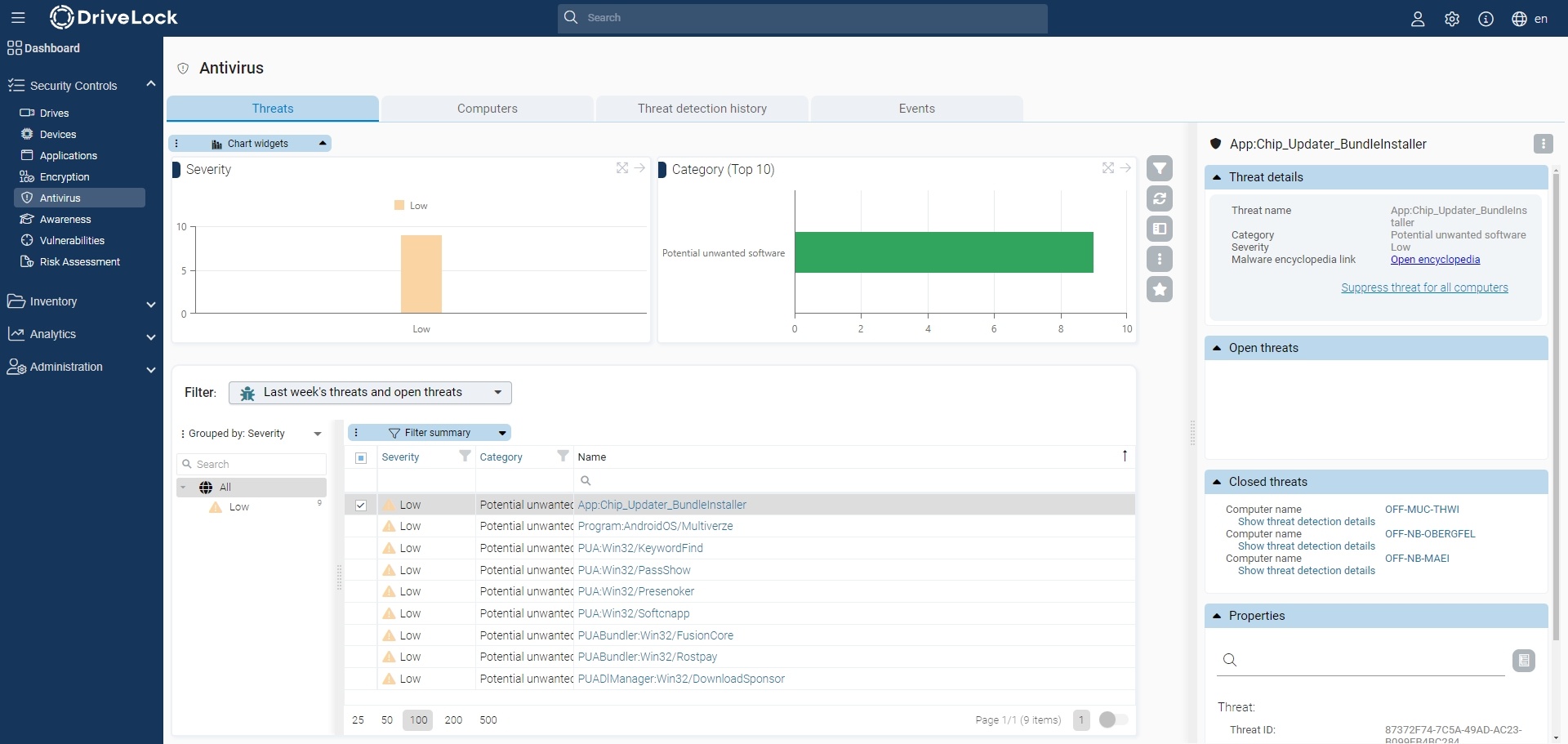
Task: Click the Name column search field
Action: pyautogui.click(x=854, y=481)
